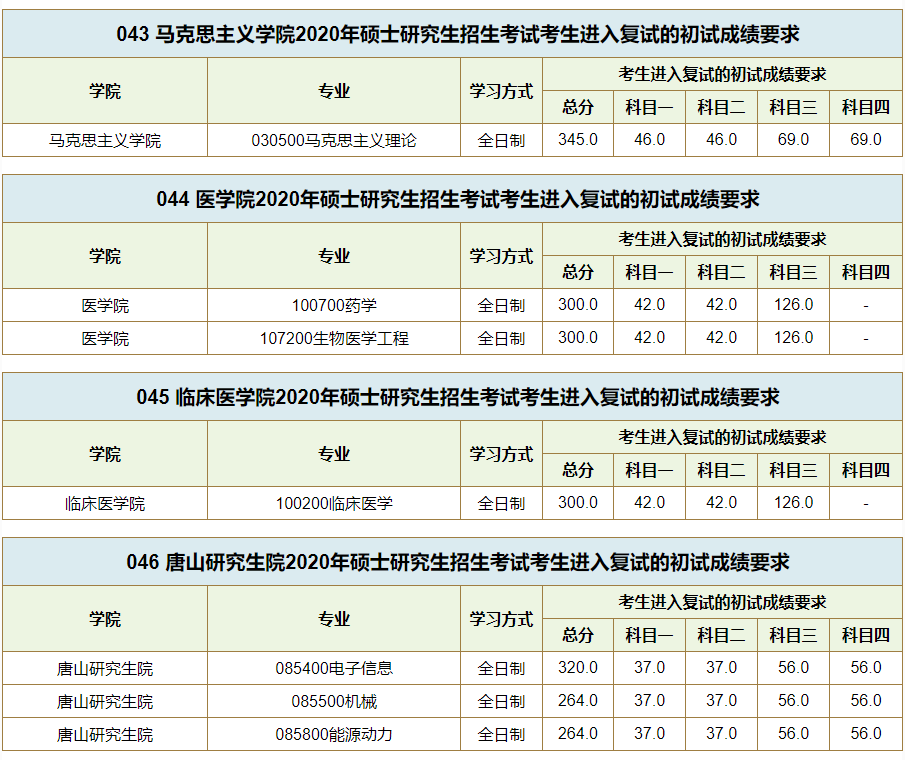Click 马克思主义学院 in the college column
The width and height of the screenshot is (905, 760).
tap(105, 140)
